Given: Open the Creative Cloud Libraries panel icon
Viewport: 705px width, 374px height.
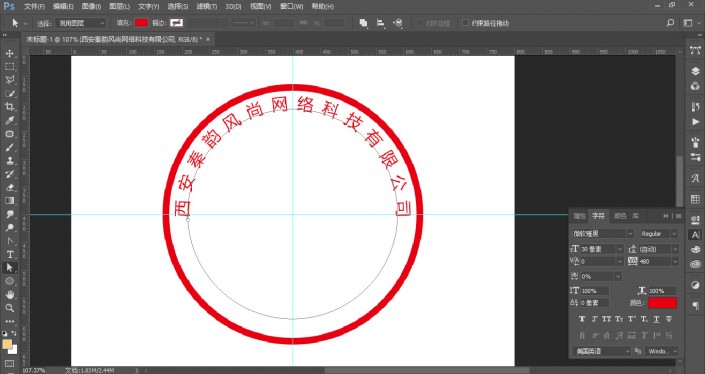Looking at the screenshot, I should point(695,264).
